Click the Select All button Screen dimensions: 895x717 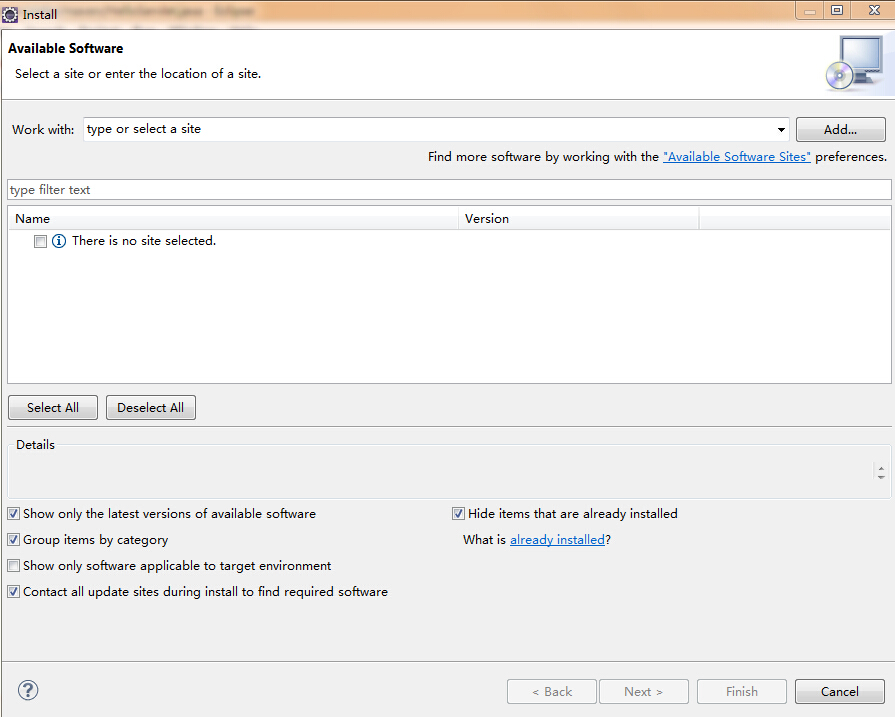(53, 408)
